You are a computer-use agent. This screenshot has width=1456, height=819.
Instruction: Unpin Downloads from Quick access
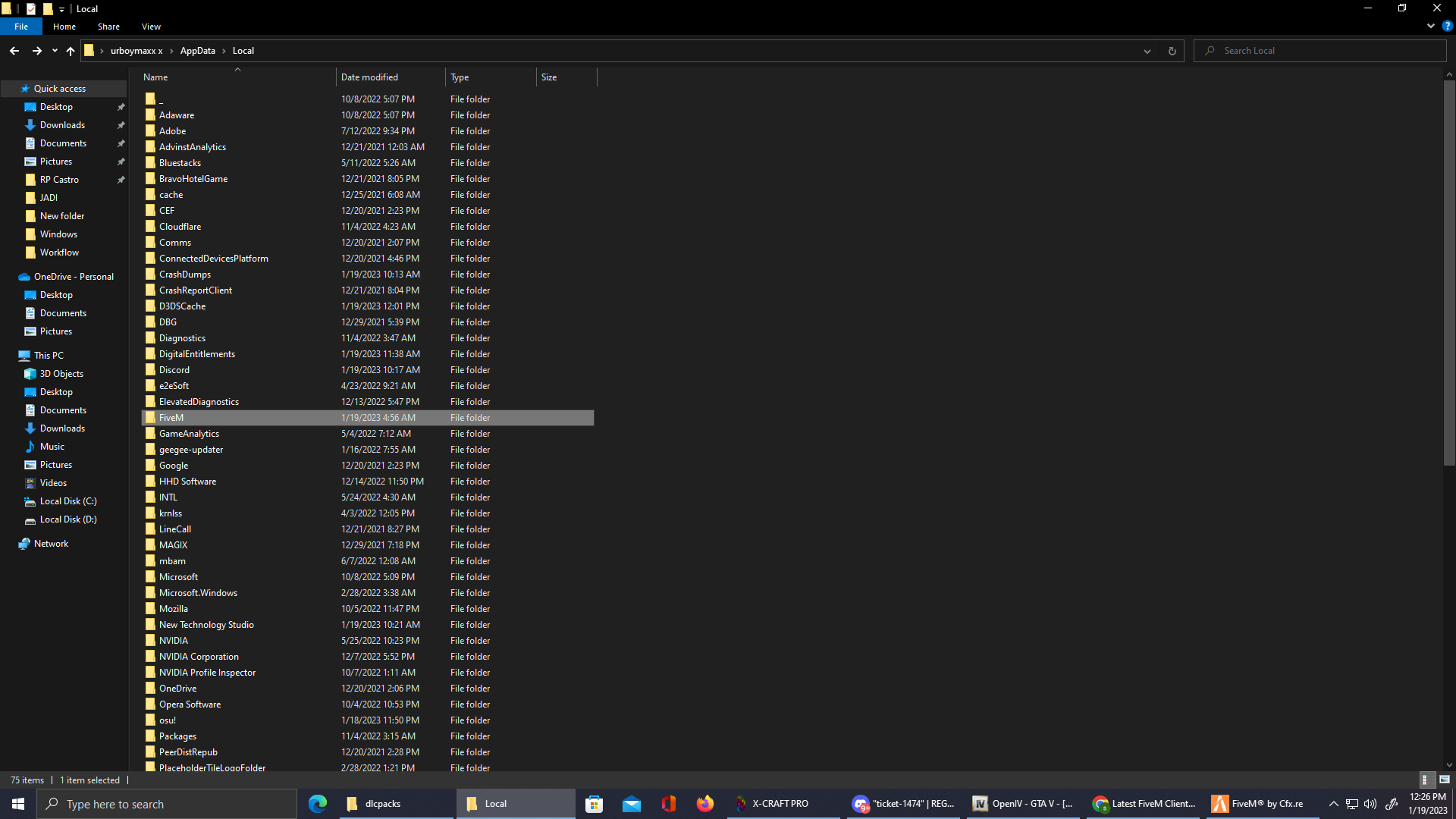point(121,124)
